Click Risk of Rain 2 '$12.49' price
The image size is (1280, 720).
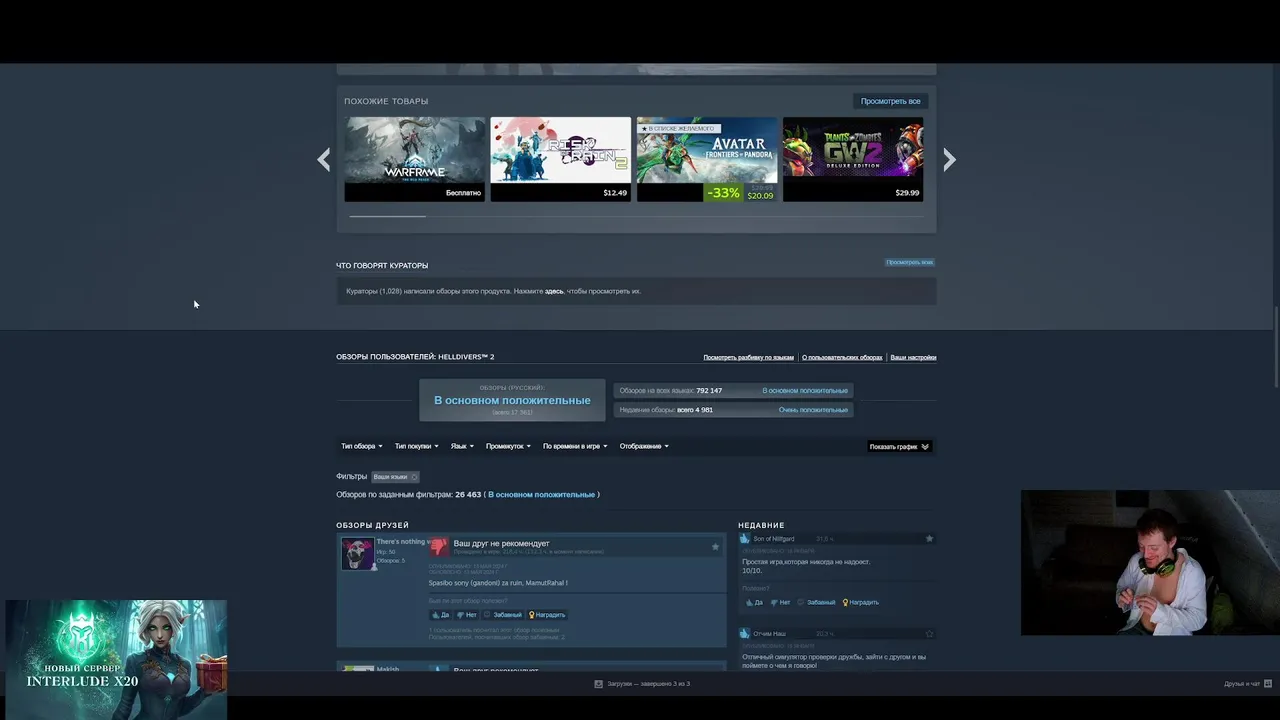coord(615,193)
